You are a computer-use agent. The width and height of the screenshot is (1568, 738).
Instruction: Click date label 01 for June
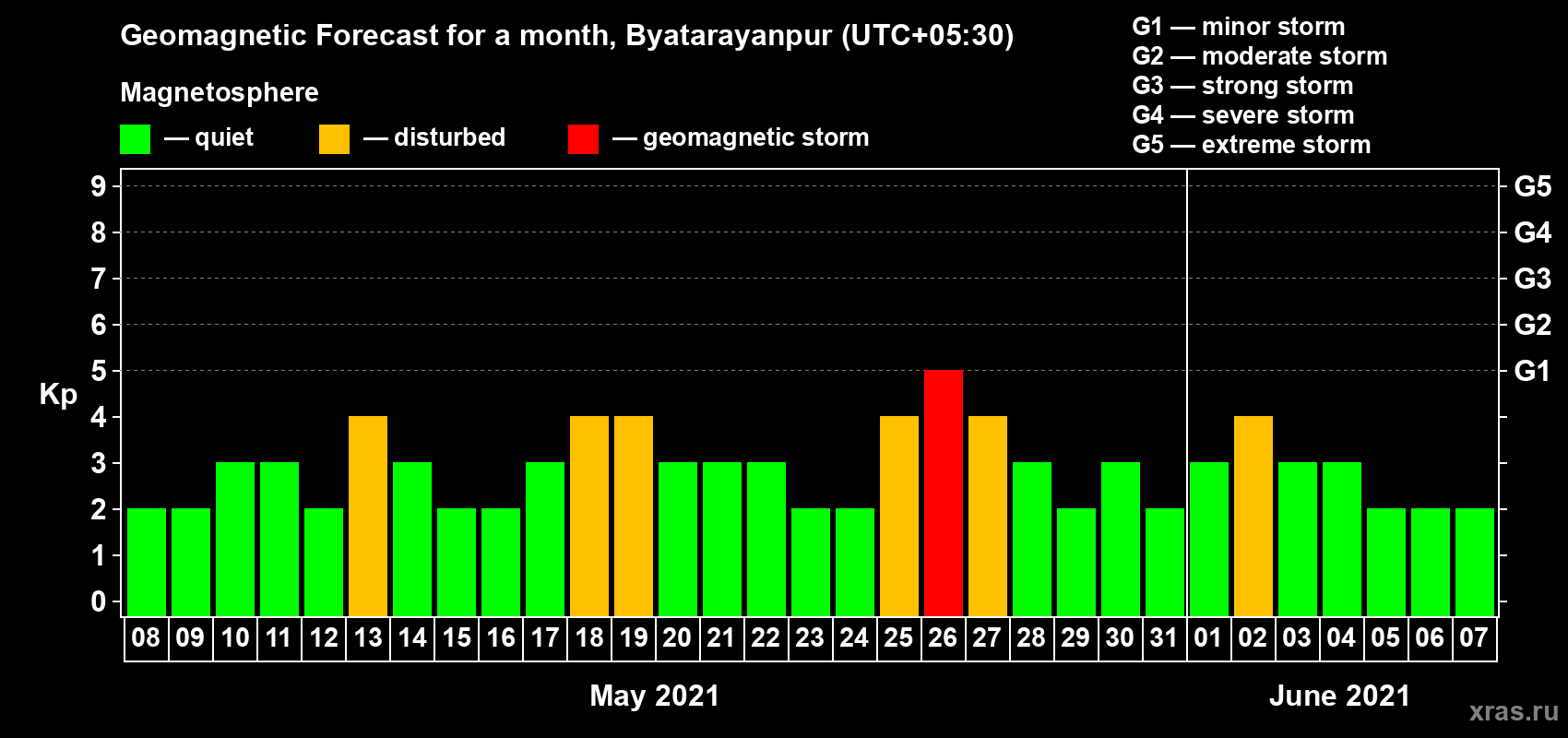coord(1208,637)
